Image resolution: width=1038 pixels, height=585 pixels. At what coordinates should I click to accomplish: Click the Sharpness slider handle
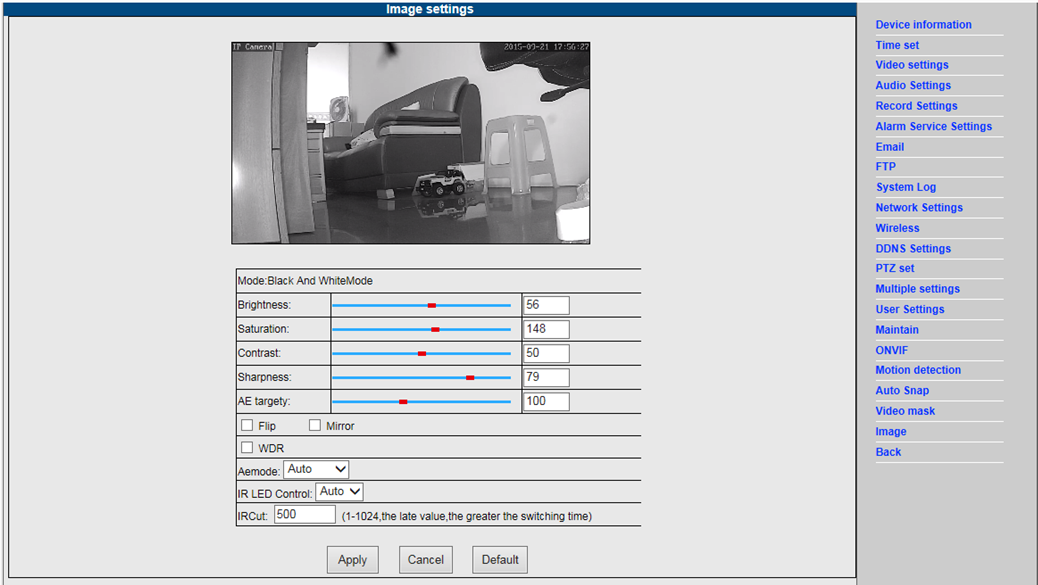470,377
